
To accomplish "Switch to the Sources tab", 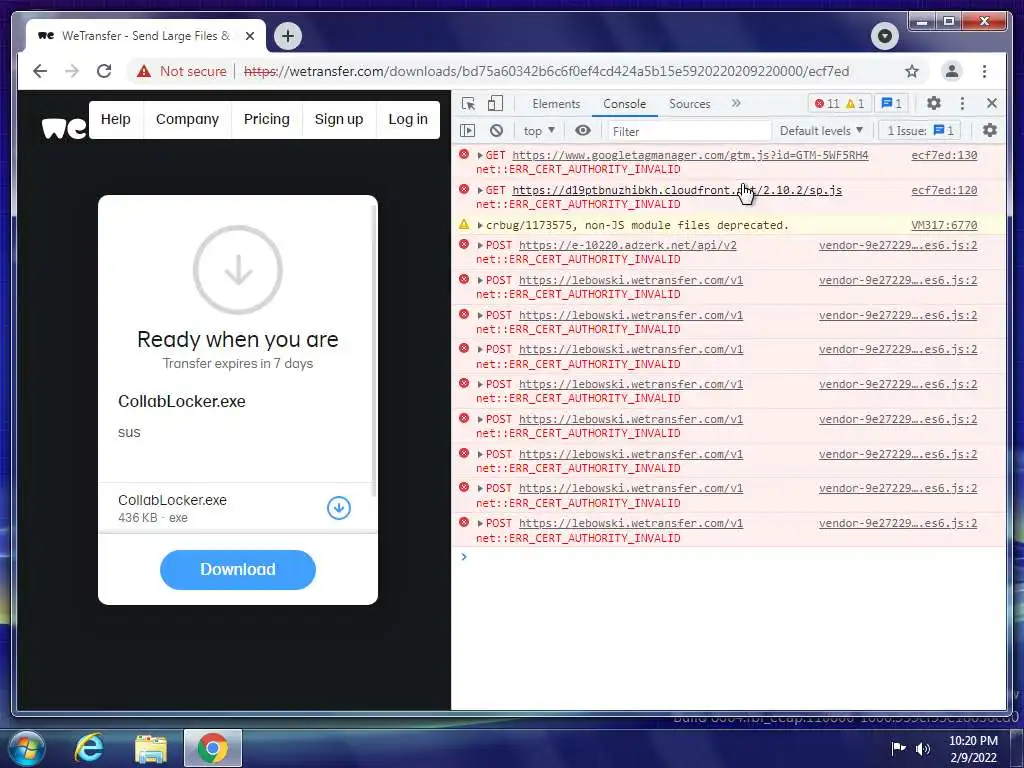I will [690, 104].
